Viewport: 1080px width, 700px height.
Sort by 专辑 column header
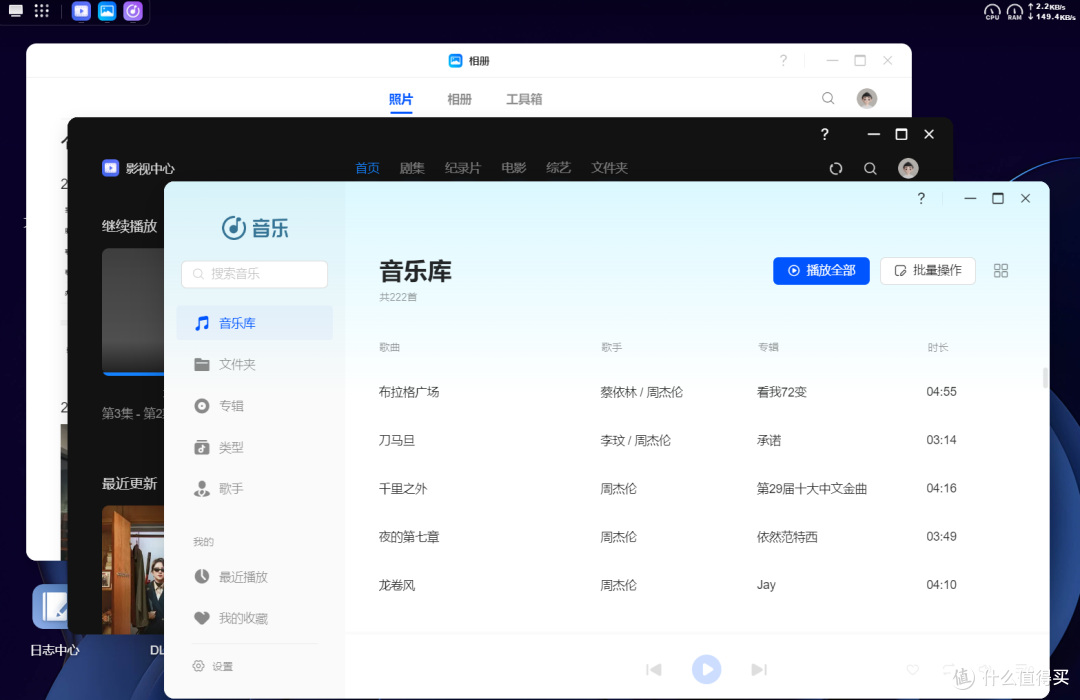pos(768,347)
